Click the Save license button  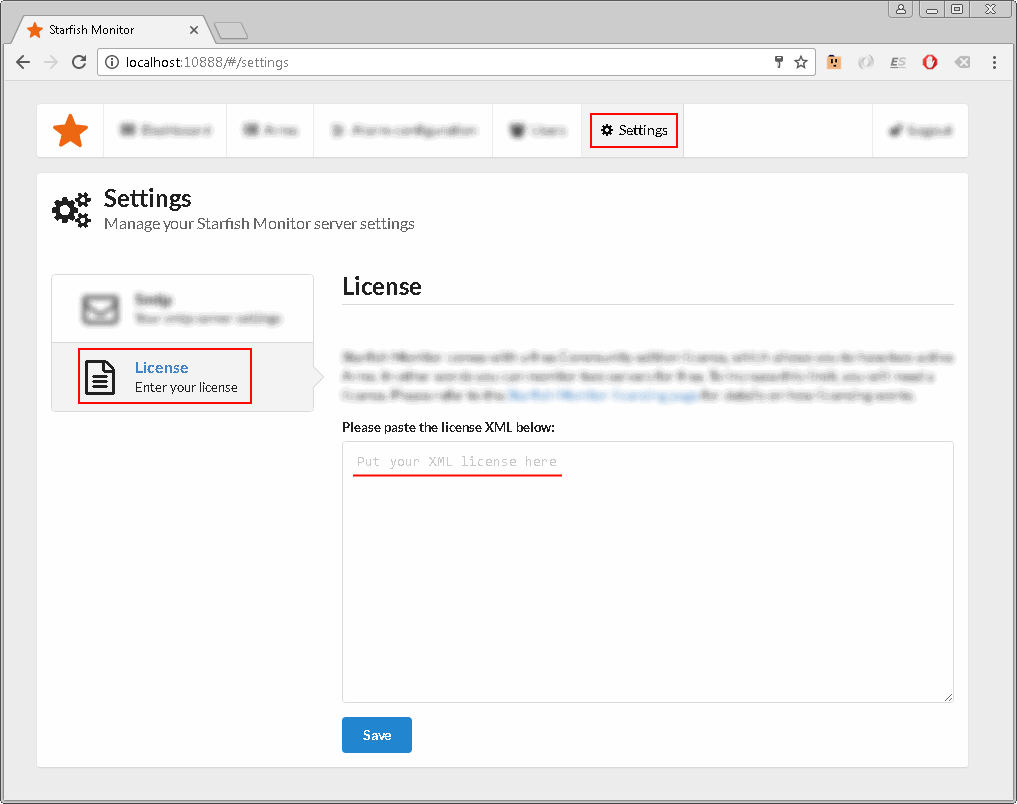377,735
